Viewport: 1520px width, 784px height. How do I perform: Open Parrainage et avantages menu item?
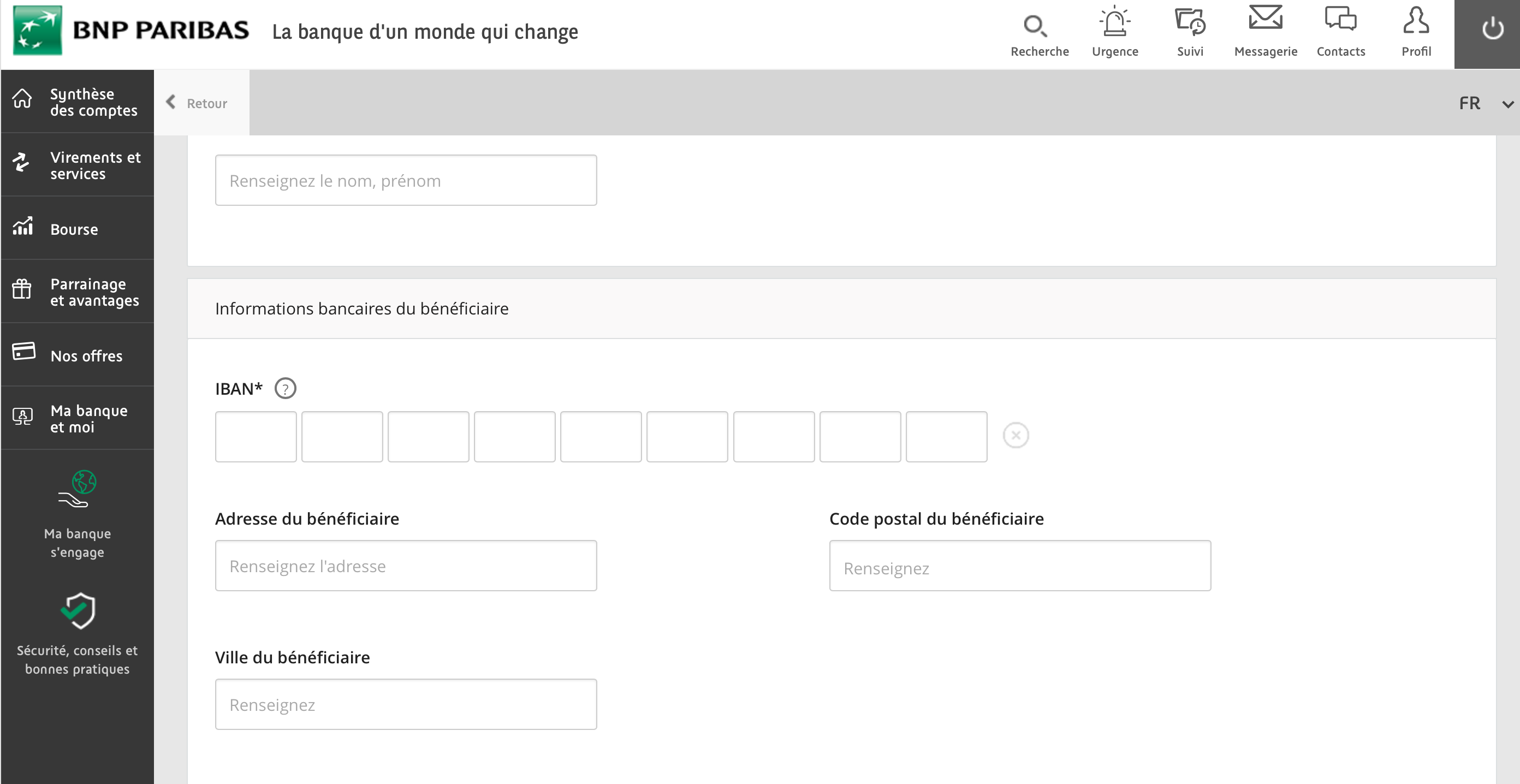pyautogui.click(x=78, y=292)
